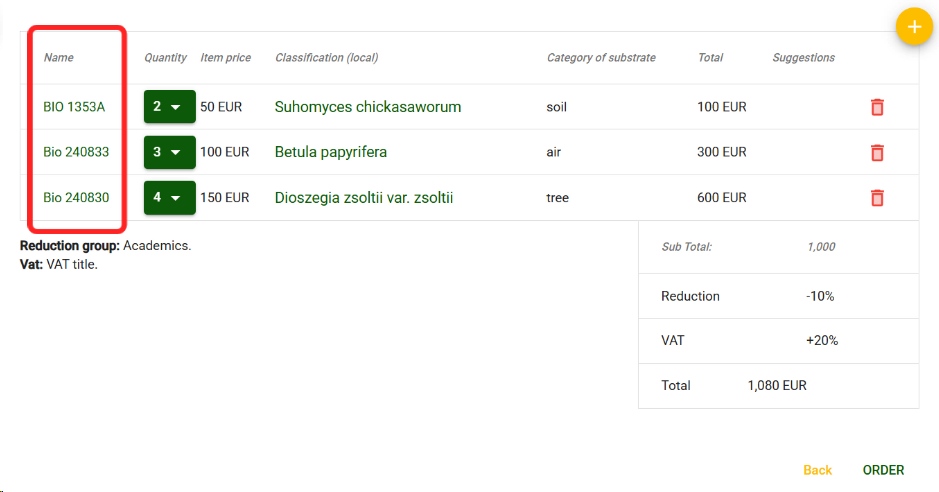
Task: Delete the Bio 240833 row
Action: click(x=877, y=152)
